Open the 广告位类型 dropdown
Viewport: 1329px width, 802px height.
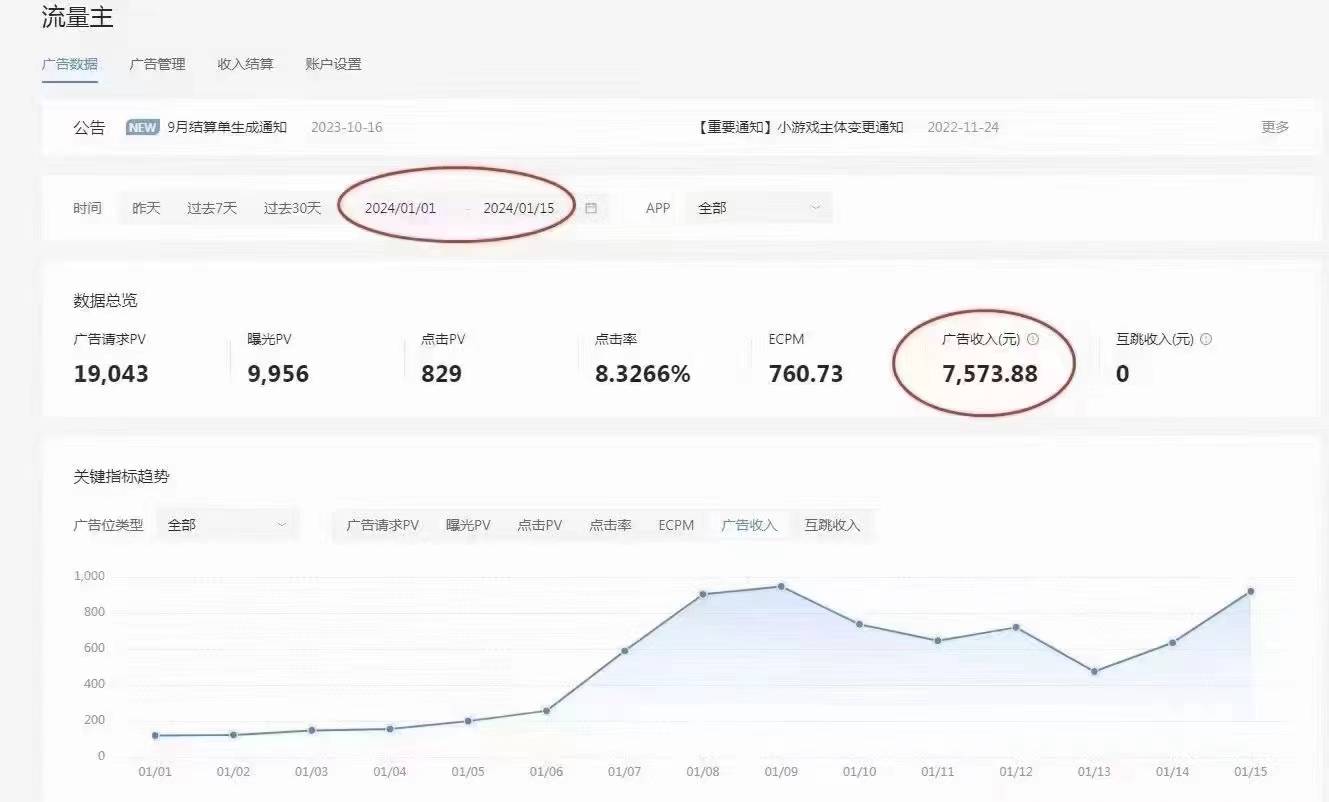[x=227, y=523]
